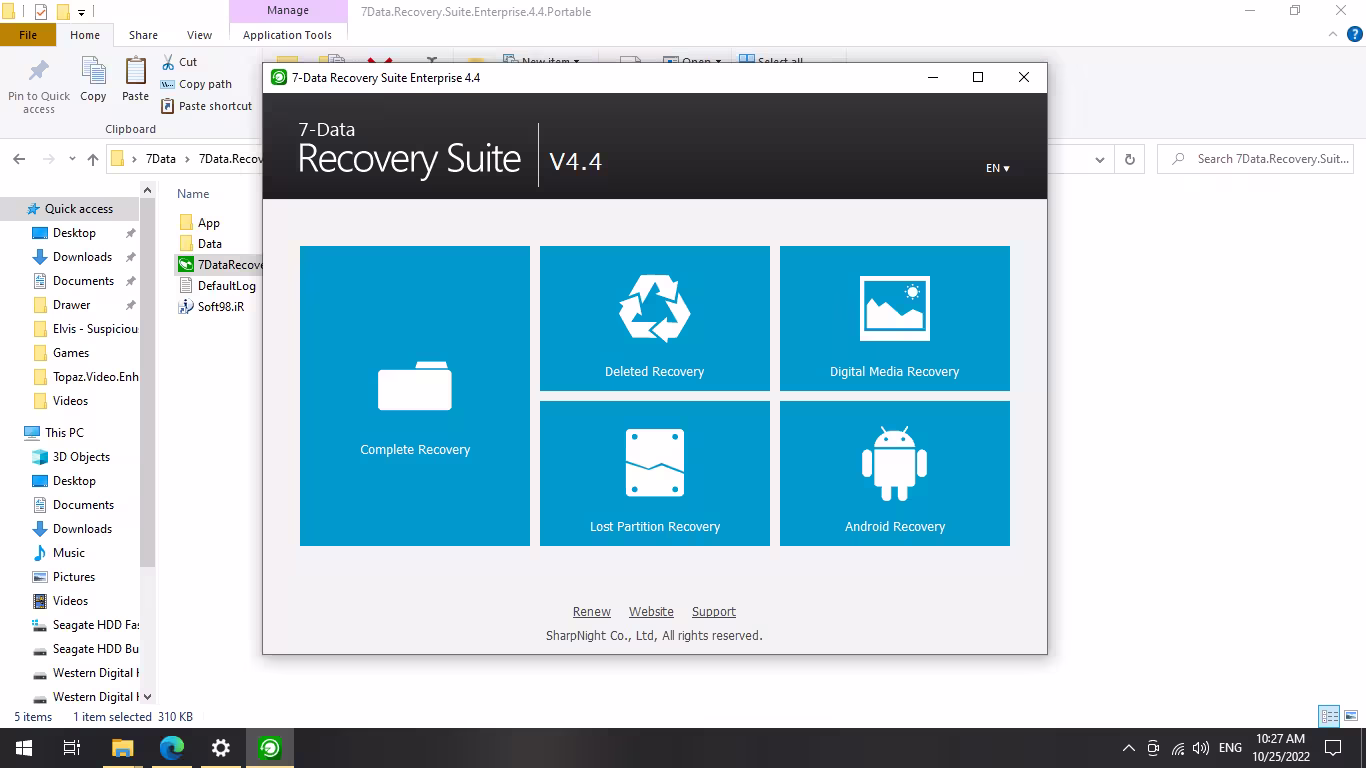Open Settings from the taskbar
Screen dimensions: 1366x768
pyautogui.click(x=221, y=748)
